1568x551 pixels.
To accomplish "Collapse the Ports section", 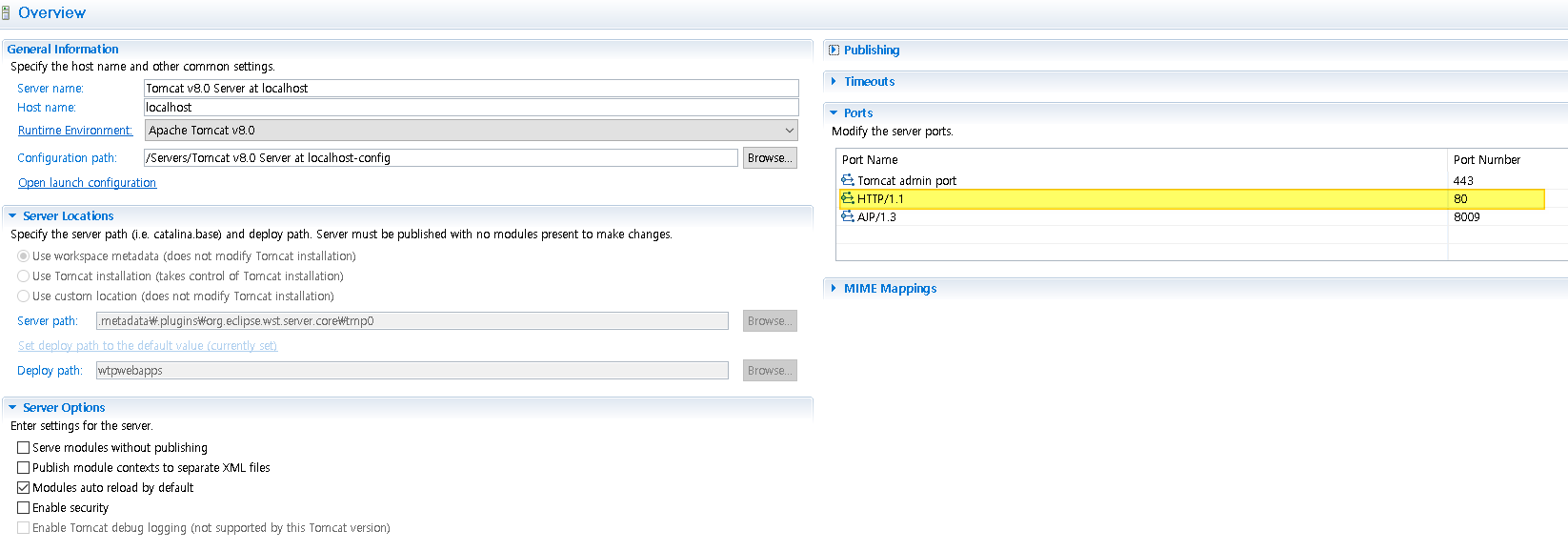I will (834, 112).
